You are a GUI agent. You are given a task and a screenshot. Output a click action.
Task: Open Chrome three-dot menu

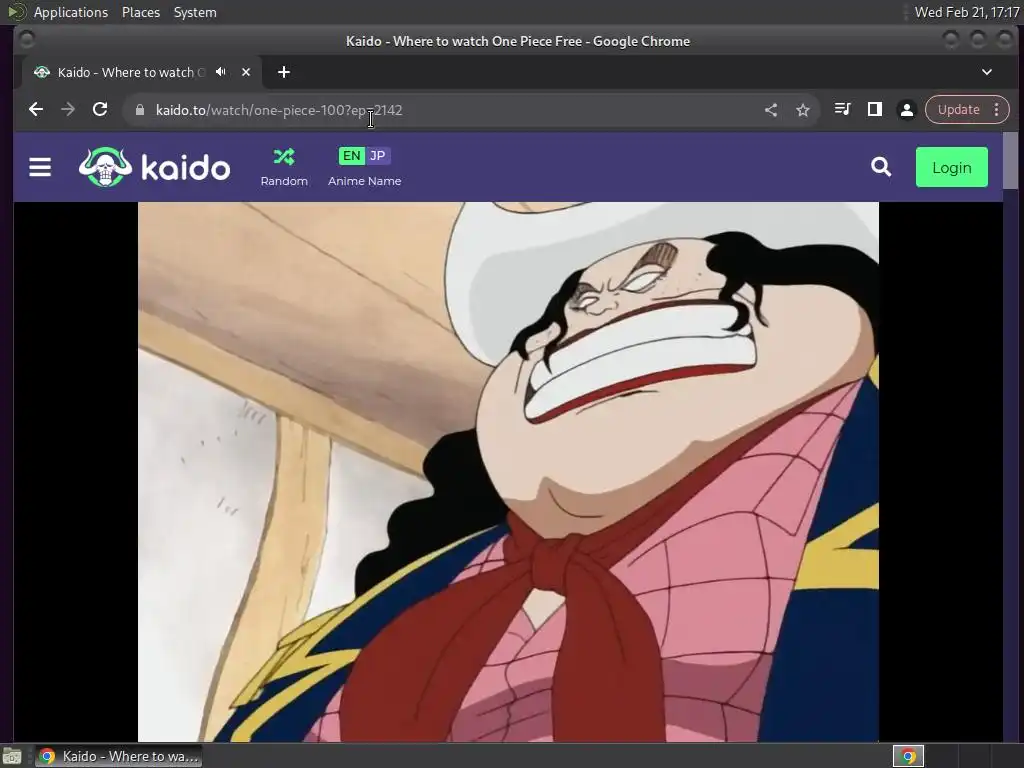coord(997,110)
